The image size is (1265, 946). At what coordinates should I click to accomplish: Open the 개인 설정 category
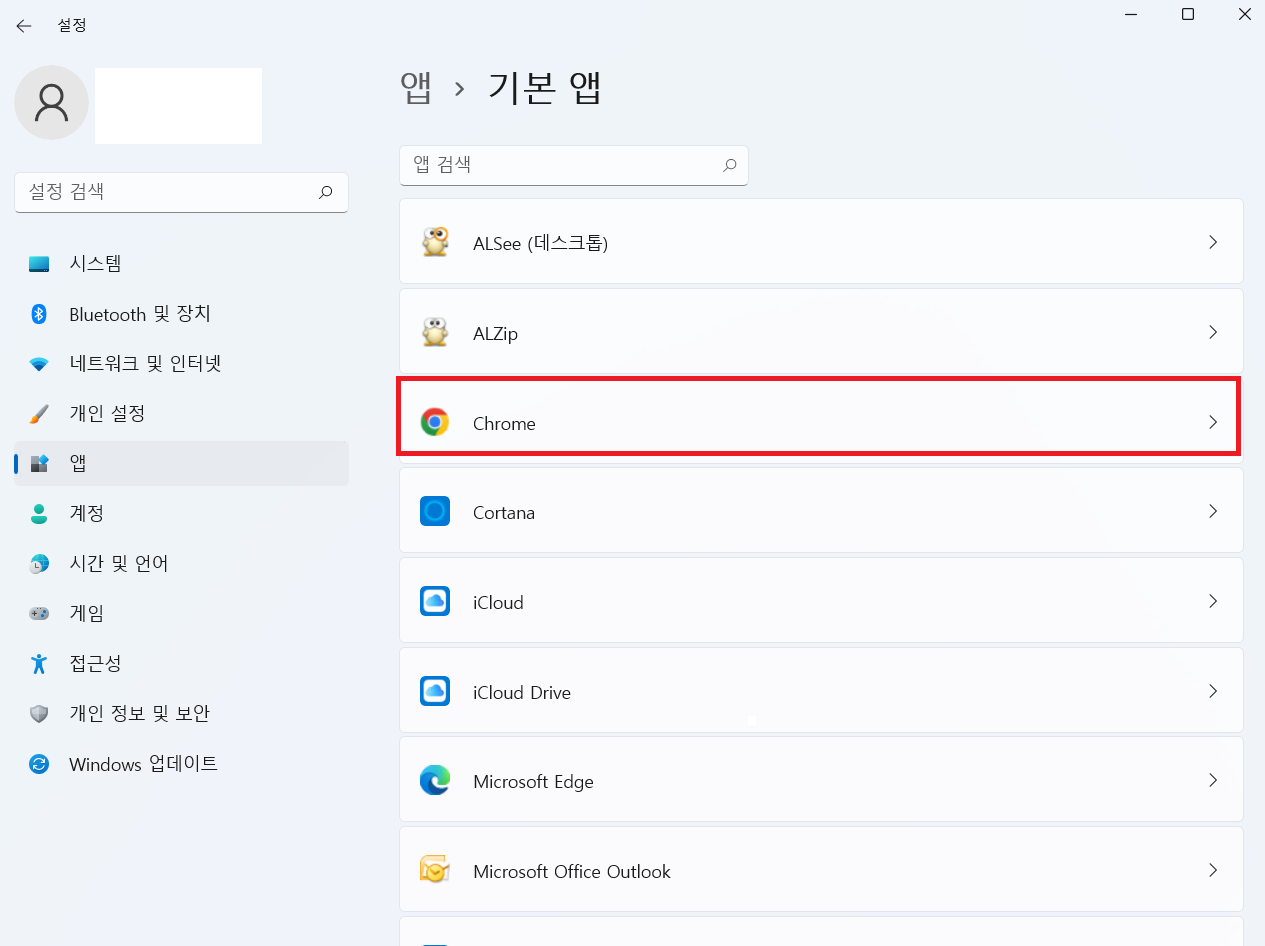coord(181,413)
